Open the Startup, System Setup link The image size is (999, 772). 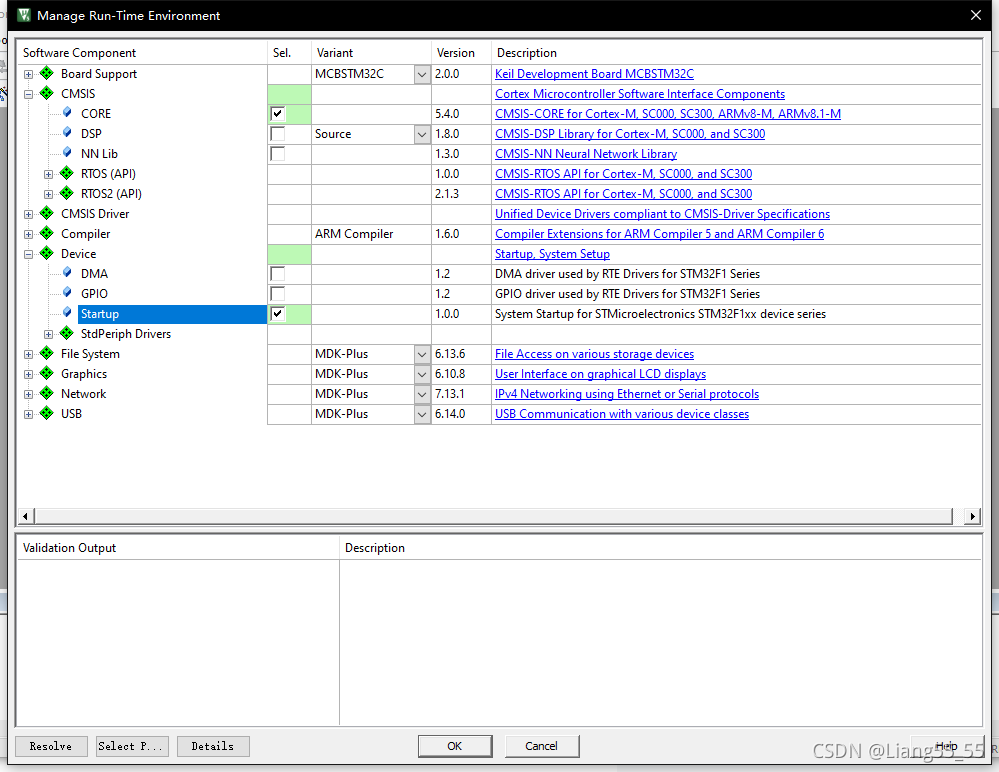coord(552,254)
